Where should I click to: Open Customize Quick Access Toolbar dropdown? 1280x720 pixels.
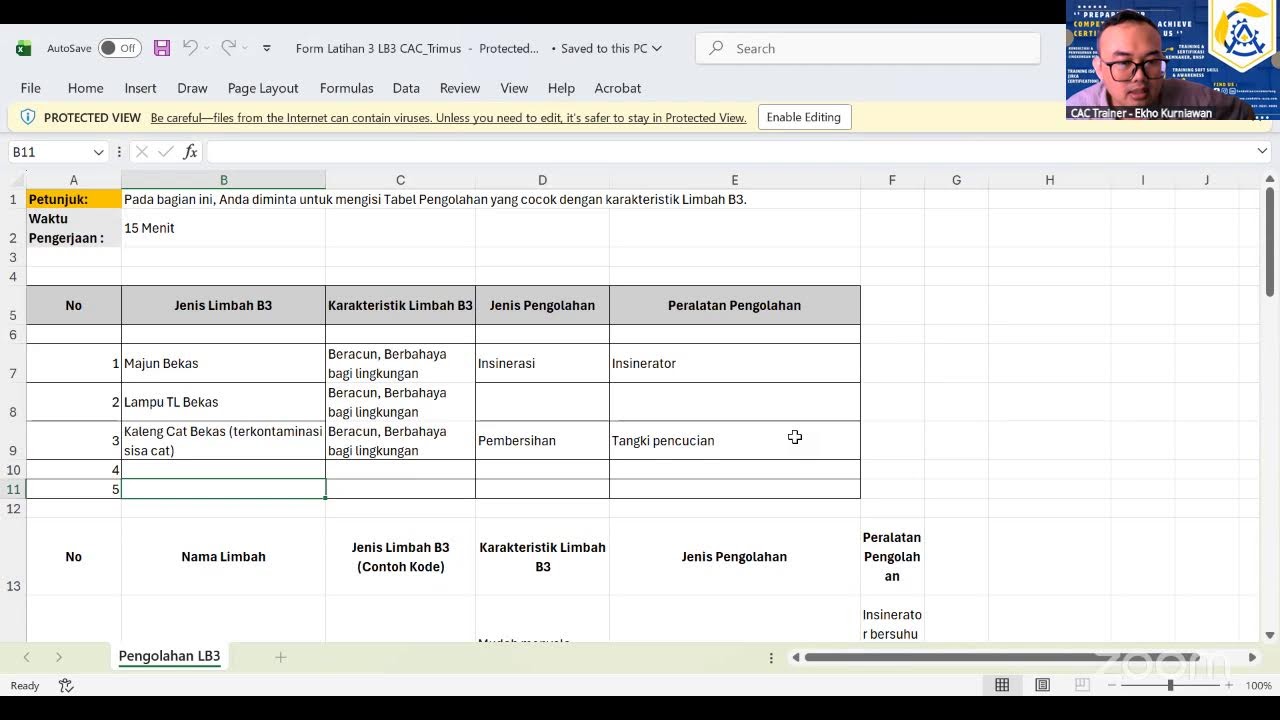267,48
